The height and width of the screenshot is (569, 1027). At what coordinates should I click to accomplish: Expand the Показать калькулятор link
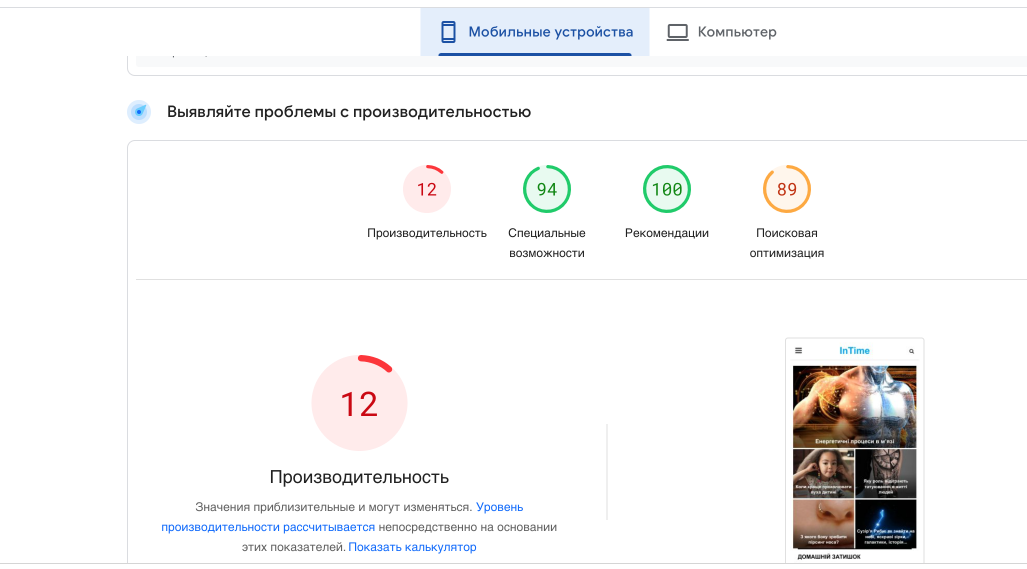[412, 547]
